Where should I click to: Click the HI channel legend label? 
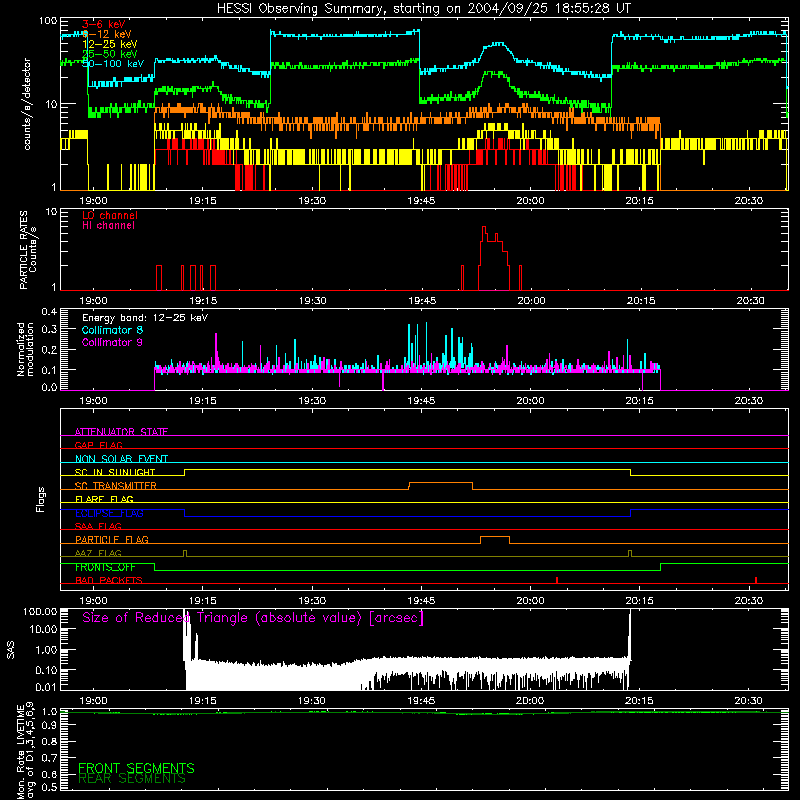pos(108,225)
